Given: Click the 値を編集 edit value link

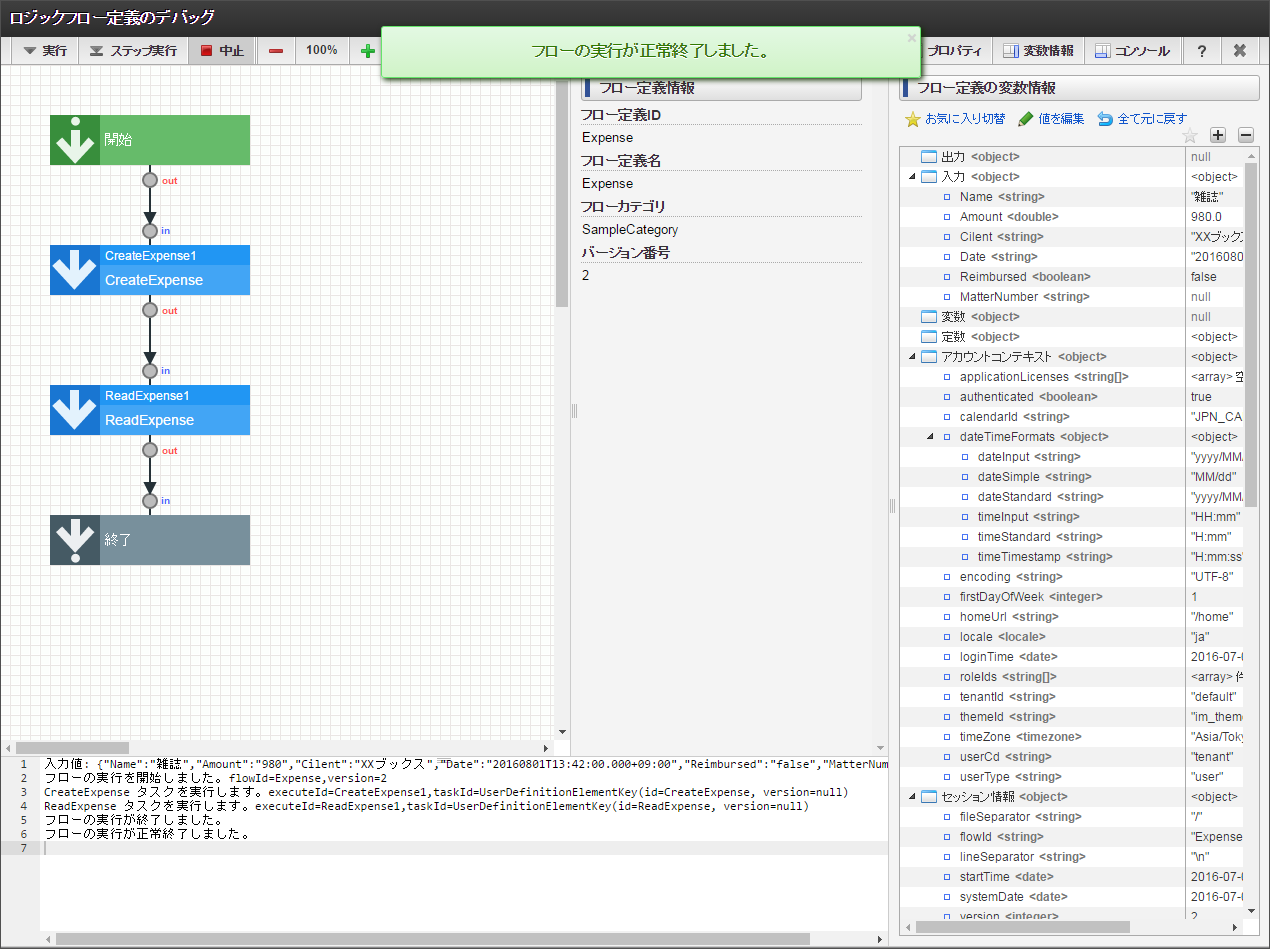Looking at the screenshot, I should (1051, 119).
